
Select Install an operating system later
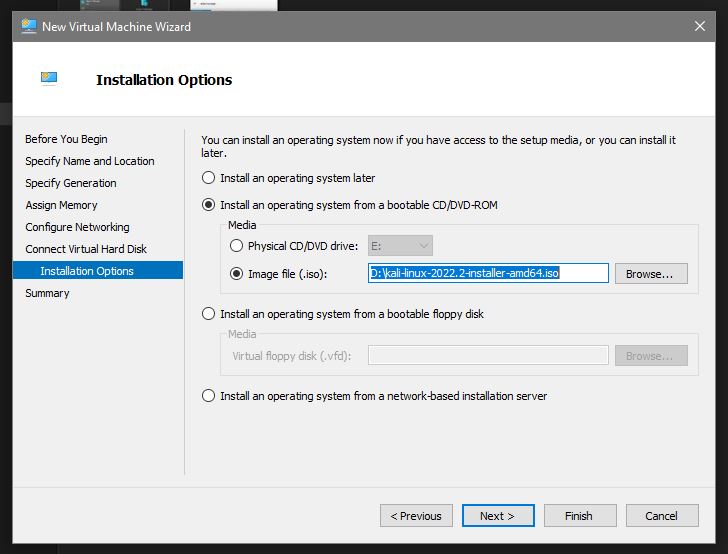(x=209, y=178)
